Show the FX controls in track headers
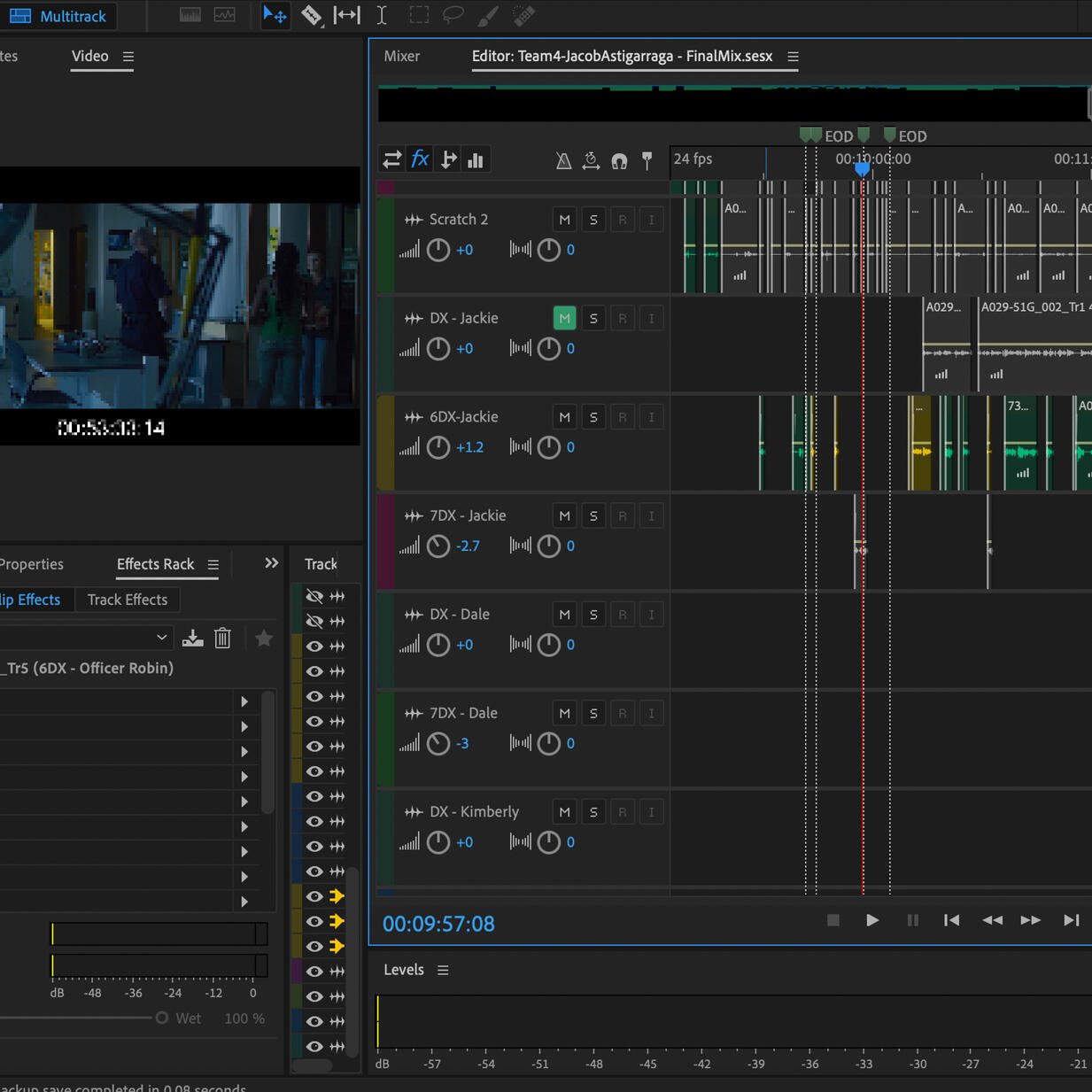The image size is (1092, 1092). (420, 159)
